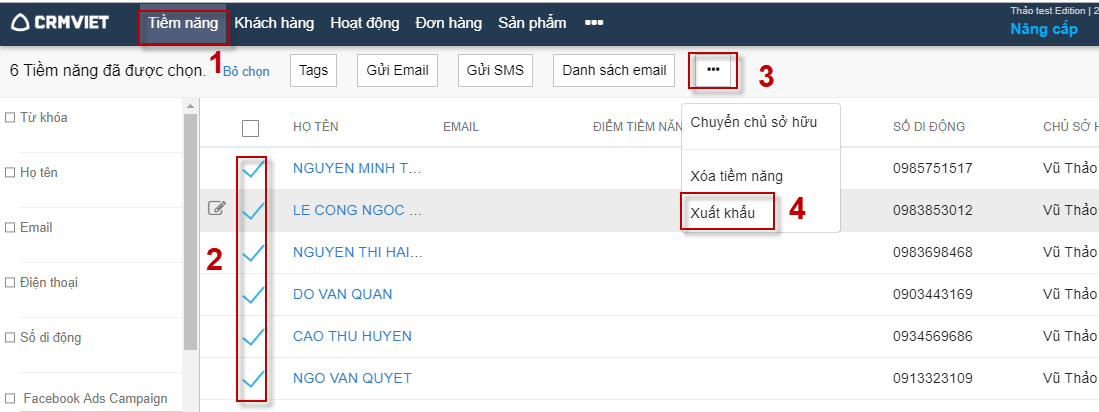This screenshot has width=1099, height=412.
Task: Open the three-dots more actions button in toolbar
Action: click(x=713, y=70)
